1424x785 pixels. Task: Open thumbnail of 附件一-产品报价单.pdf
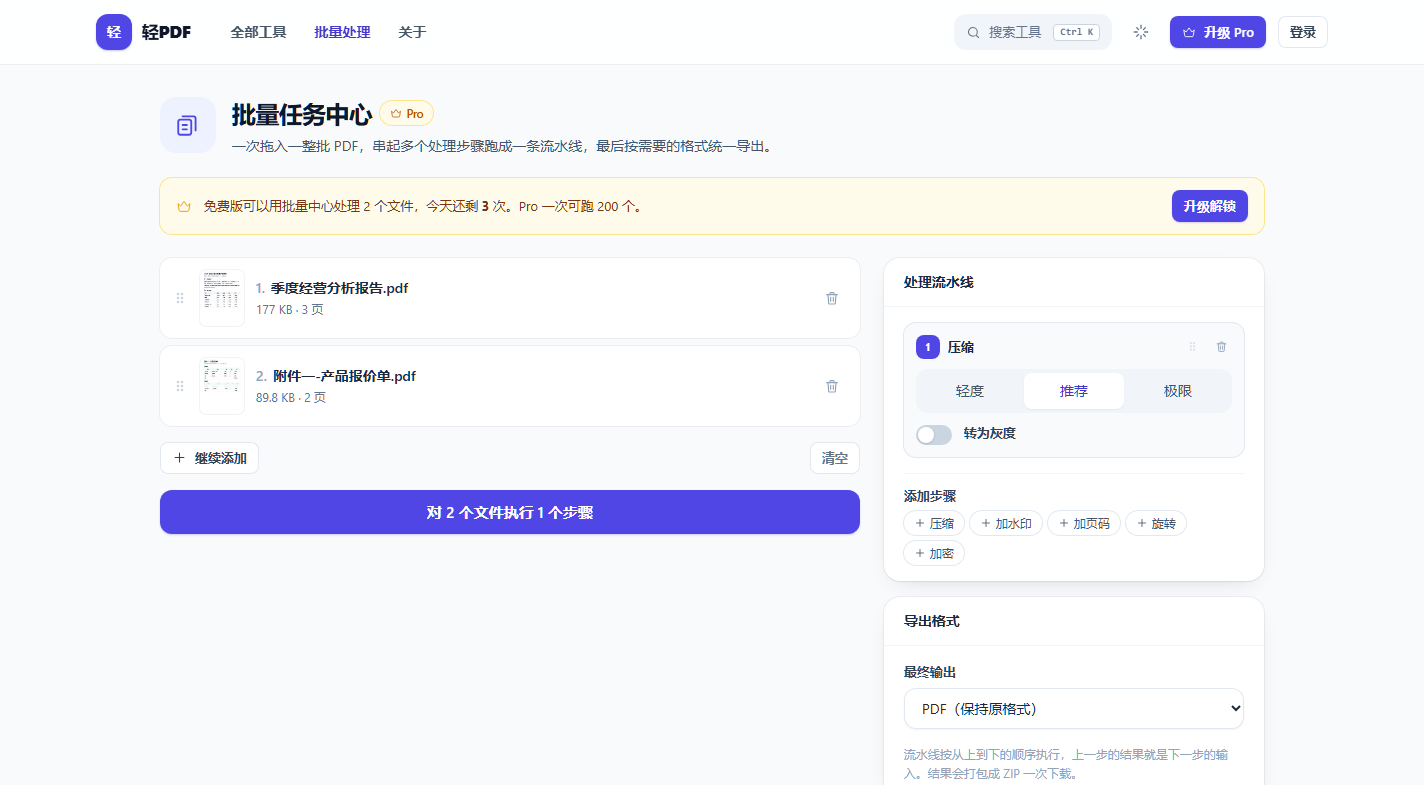[222, 386]
